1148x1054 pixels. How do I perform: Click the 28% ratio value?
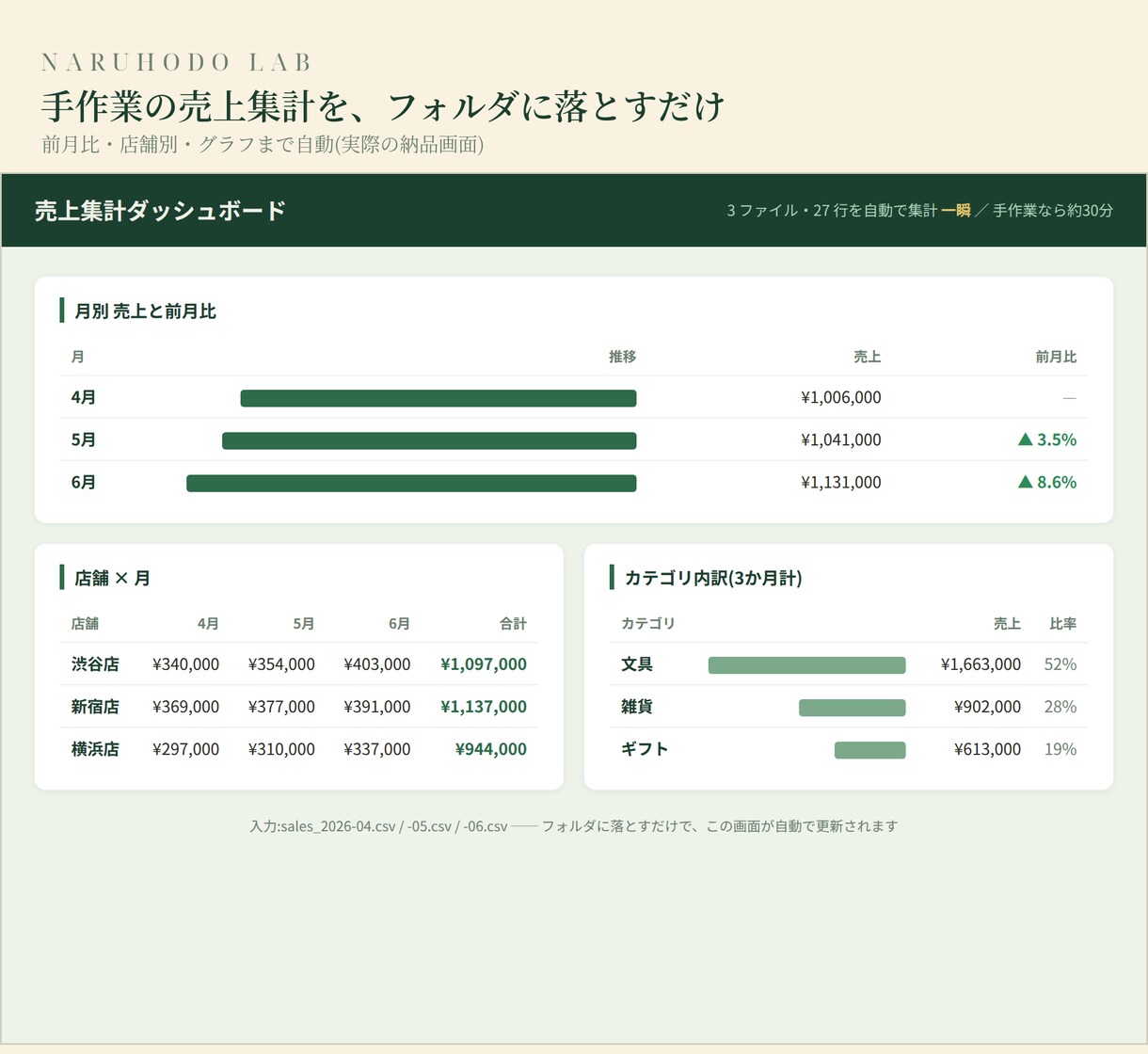(1060, 706)
